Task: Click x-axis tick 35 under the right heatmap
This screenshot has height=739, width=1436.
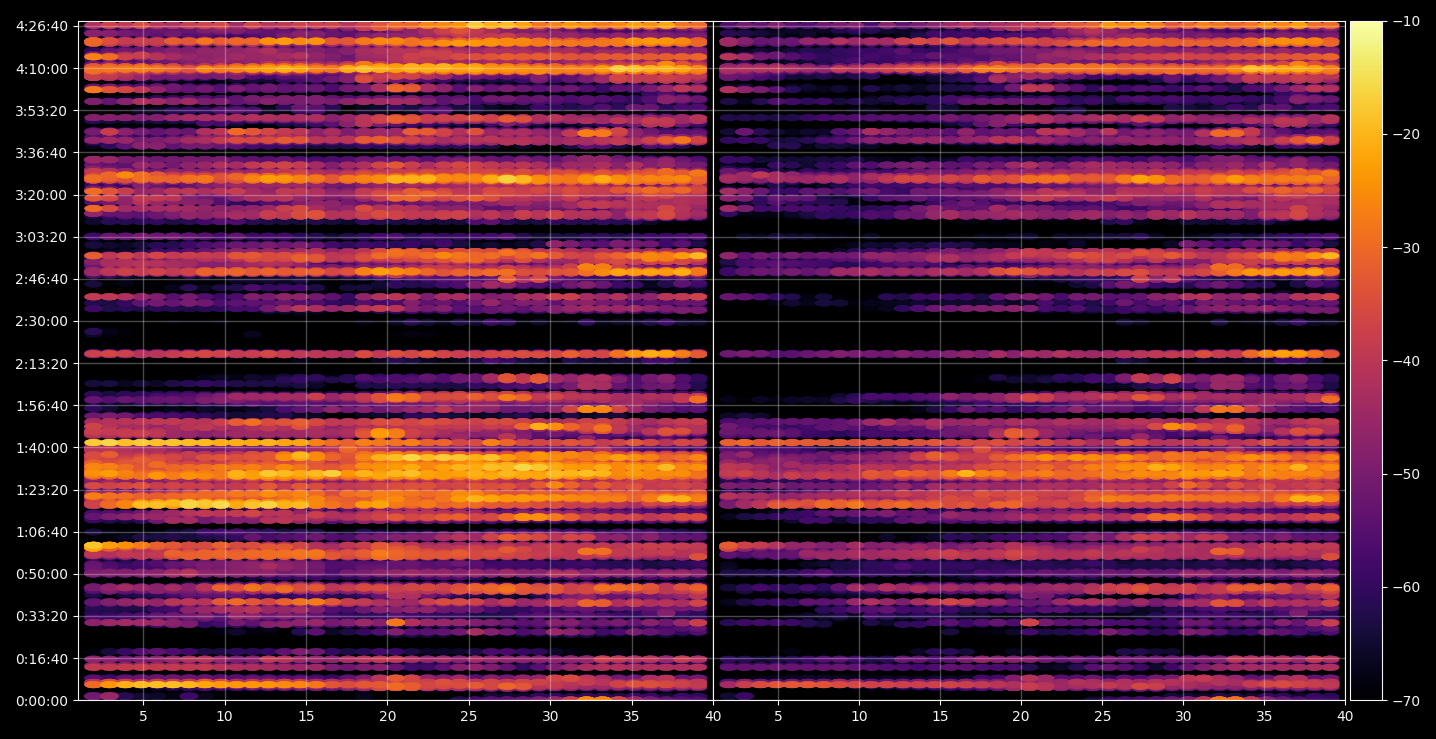Action: click(x=1266, y=716)
